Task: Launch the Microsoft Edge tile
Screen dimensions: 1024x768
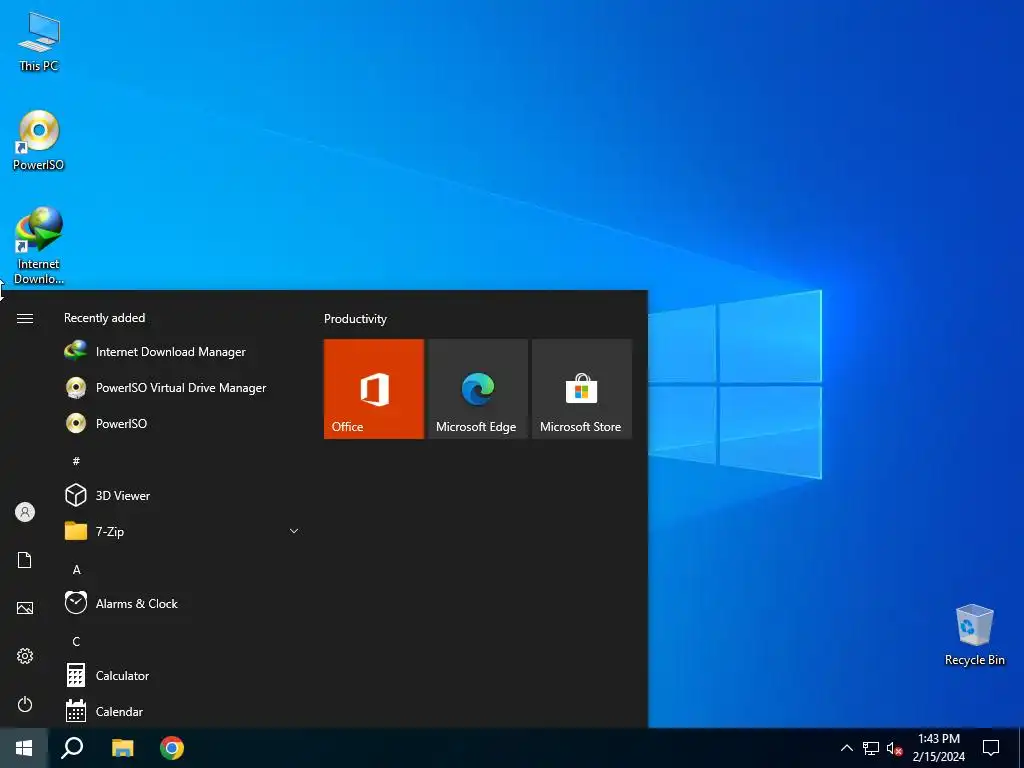Action: [477, 389]
